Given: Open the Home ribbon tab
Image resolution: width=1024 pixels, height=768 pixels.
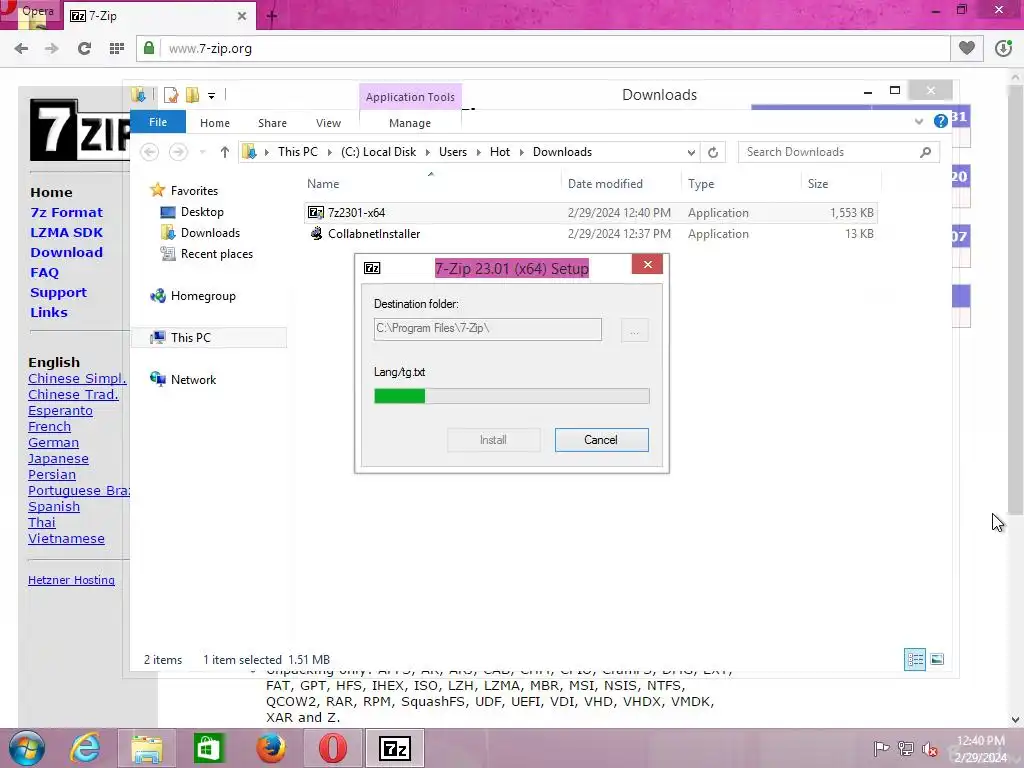Looking at the screenshot, I should [x=215, y=123].
